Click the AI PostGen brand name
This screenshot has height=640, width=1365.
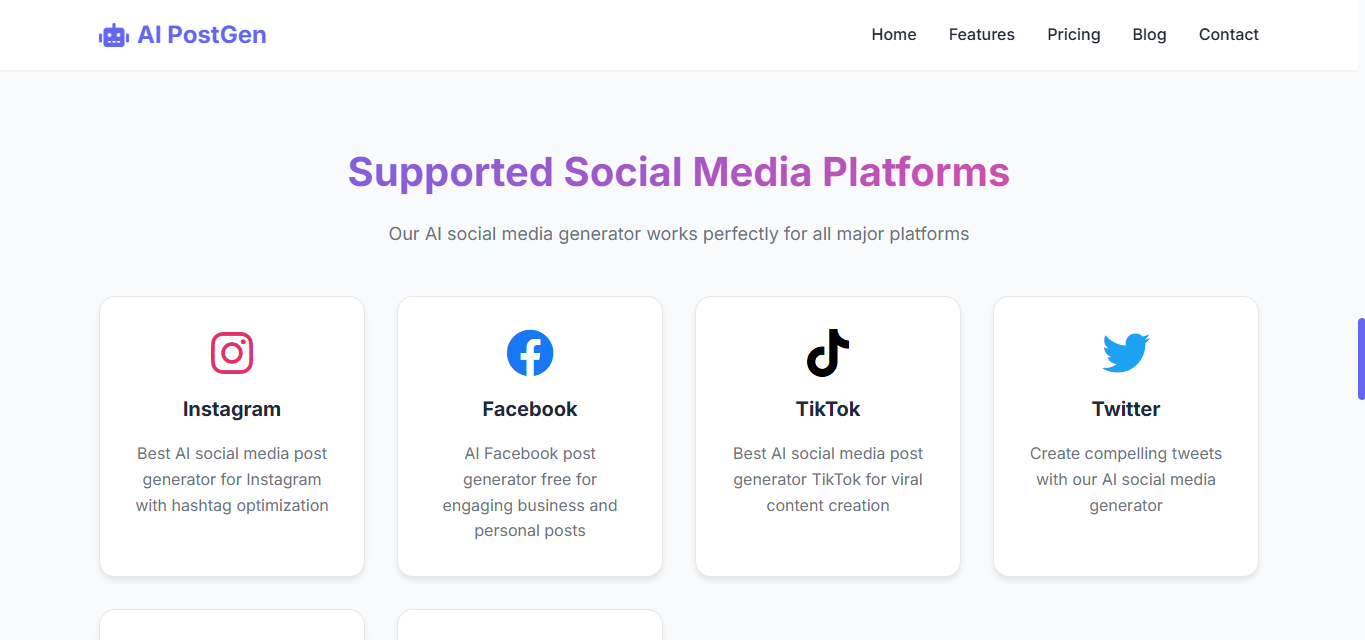(202, 35)
